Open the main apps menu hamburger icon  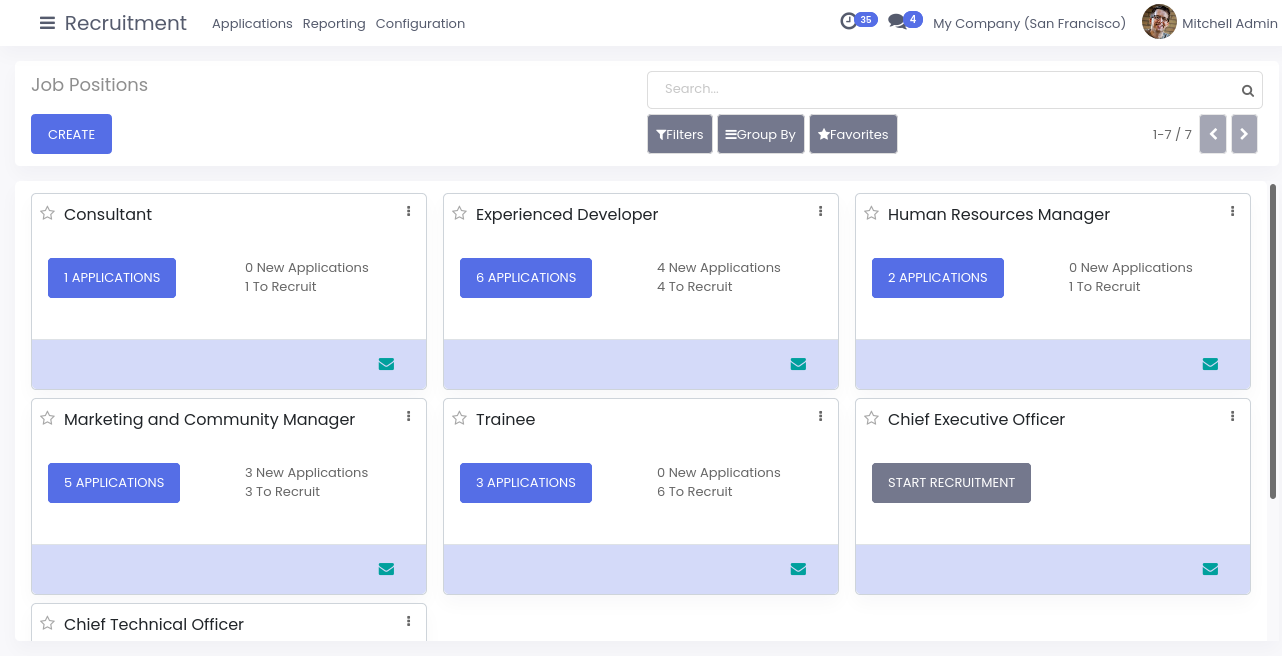[47, 23]
